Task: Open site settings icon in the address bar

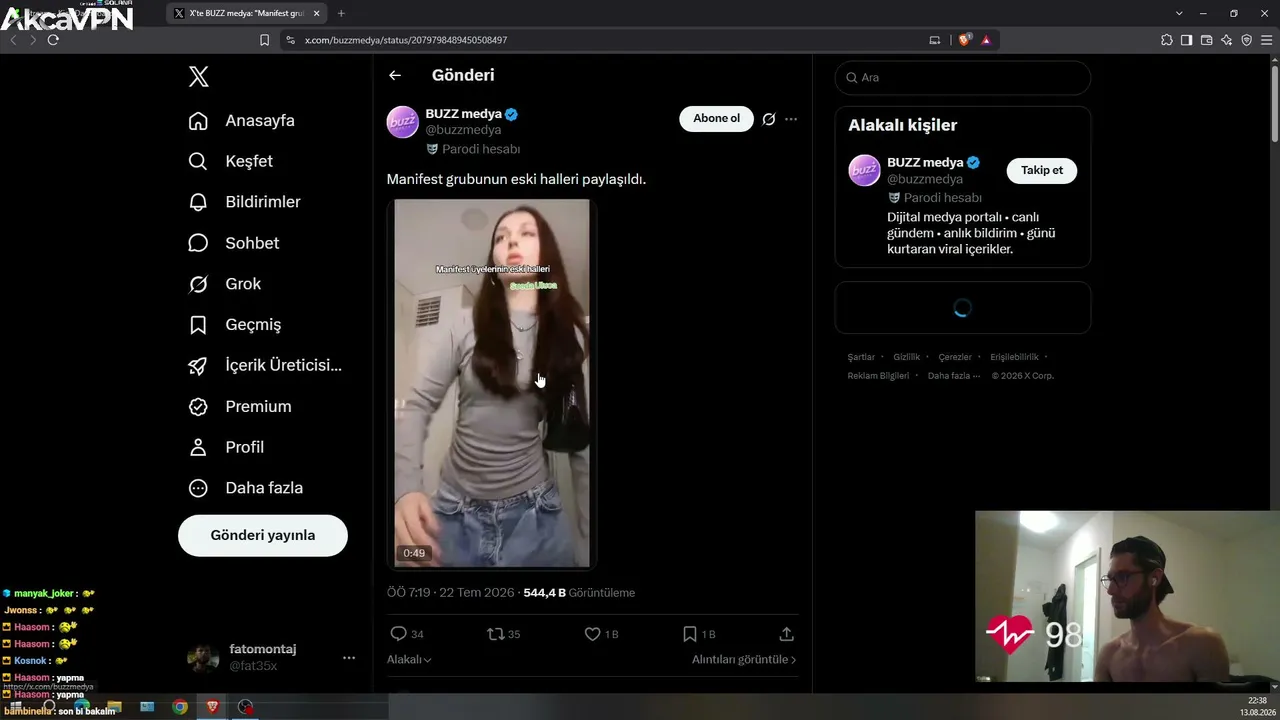Action: (290, 40)
